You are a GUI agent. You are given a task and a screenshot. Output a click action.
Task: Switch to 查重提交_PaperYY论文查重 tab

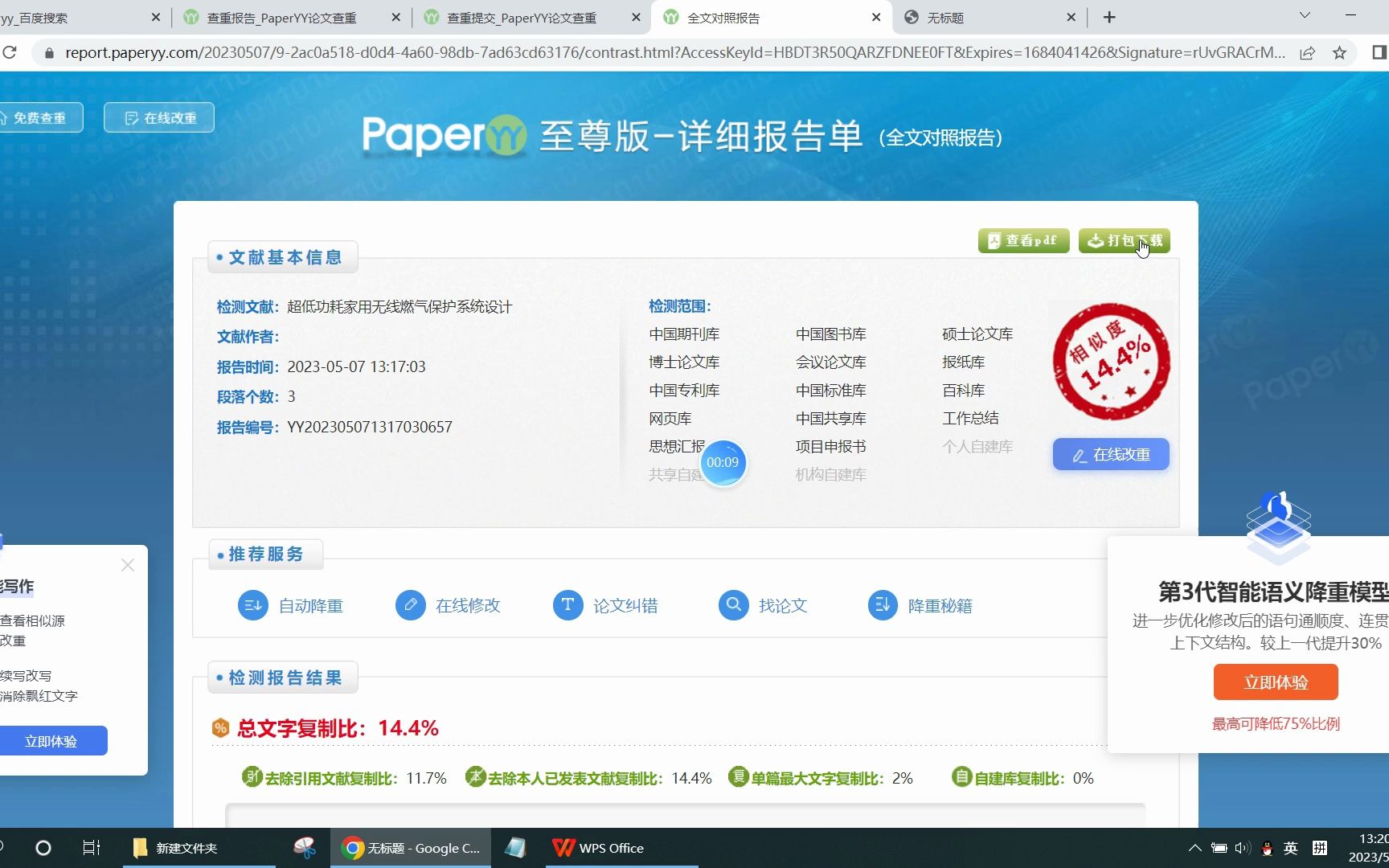click(x=522, y=18)
